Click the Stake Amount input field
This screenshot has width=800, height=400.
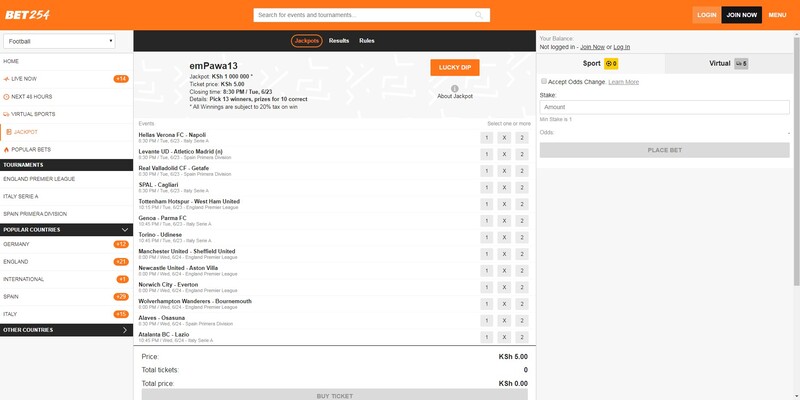point(665,107)
